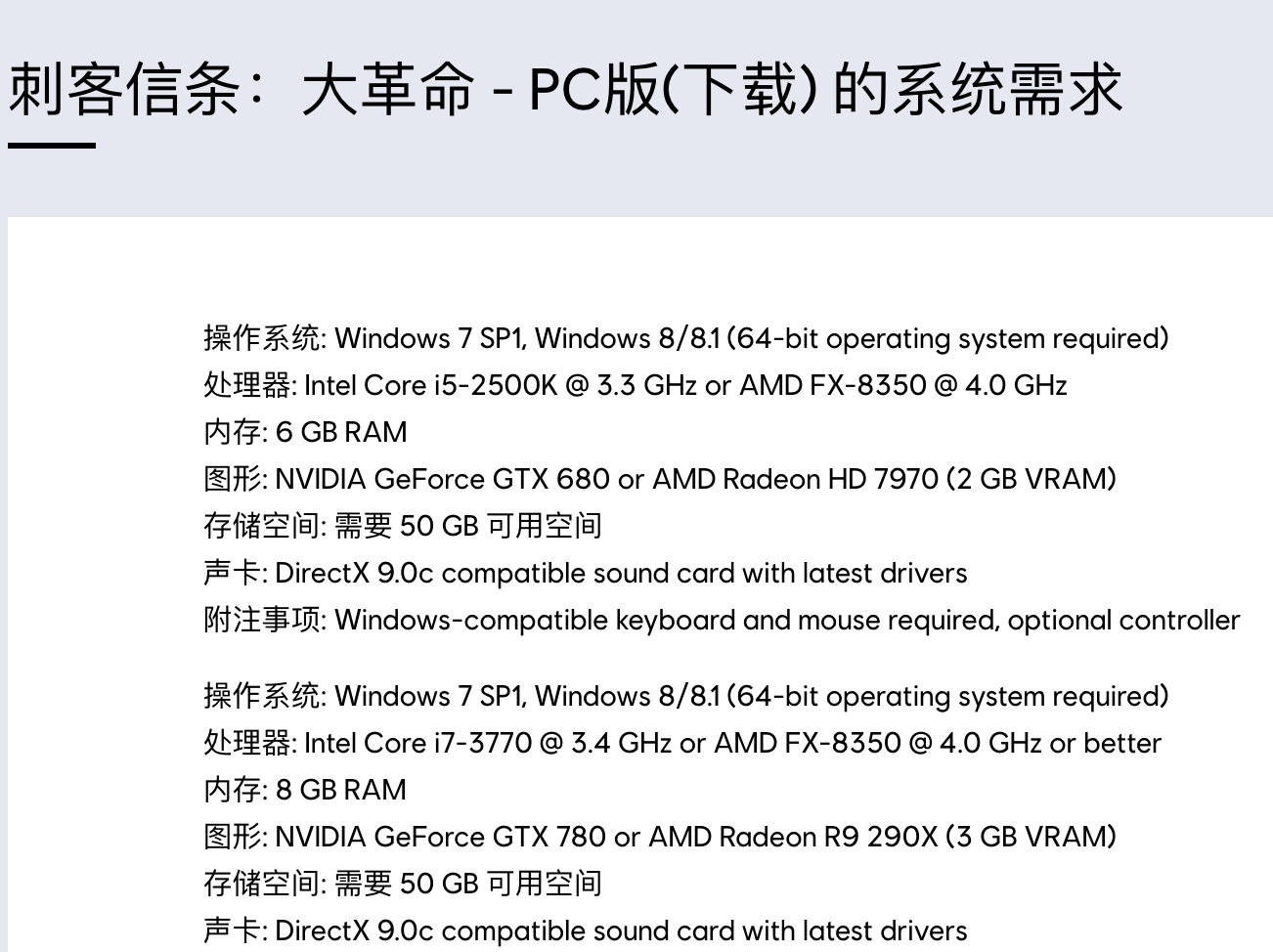Click the text optional controller

(x=1123, y=620)
